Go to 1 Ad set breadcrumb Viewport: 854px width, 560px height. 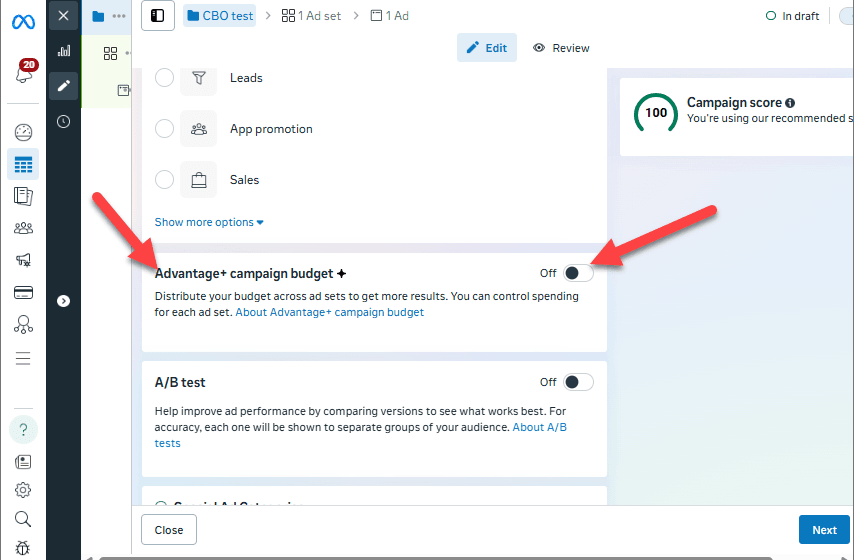[x=312, y=16]
